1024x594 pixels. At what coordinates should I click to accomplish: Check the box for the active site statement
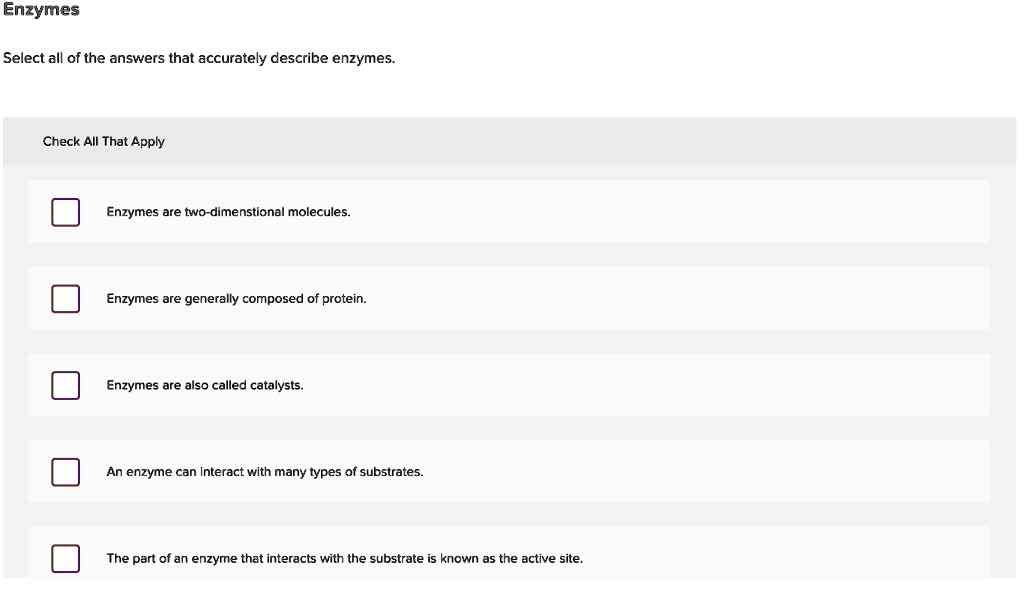click(x=65, y=558)
